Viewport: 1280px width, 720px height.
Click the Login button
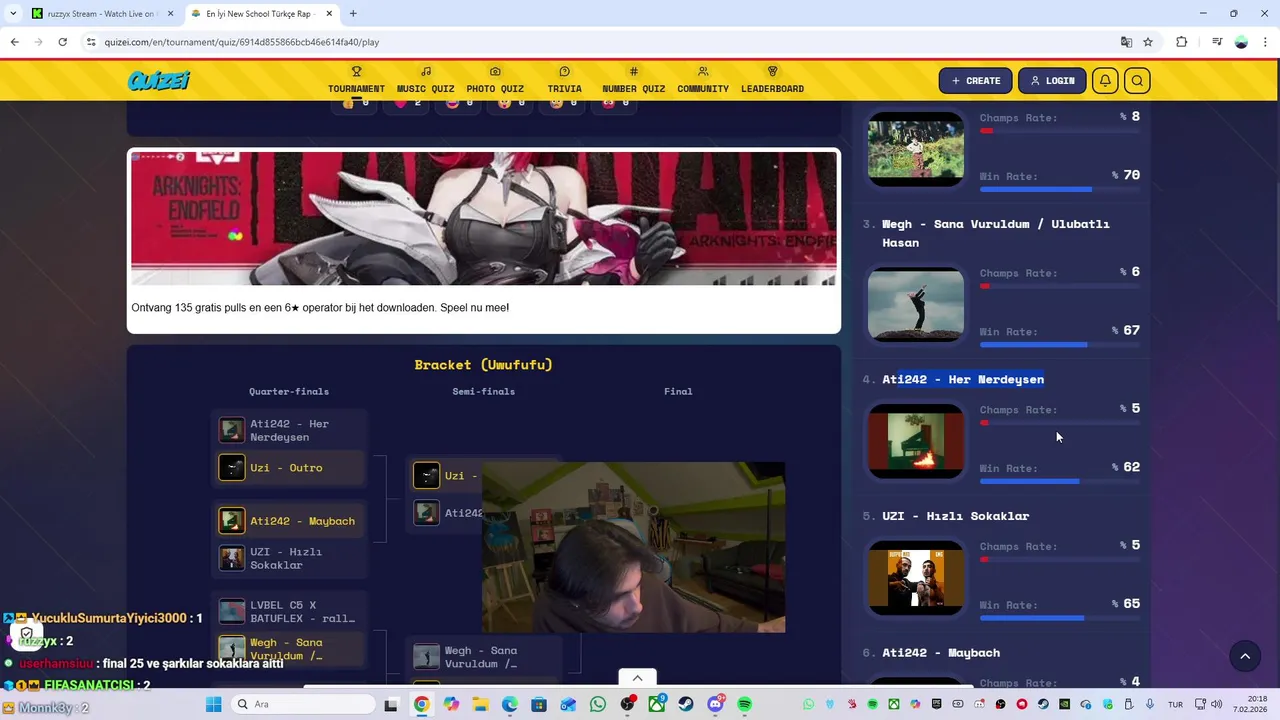(x=1052, y=81)
